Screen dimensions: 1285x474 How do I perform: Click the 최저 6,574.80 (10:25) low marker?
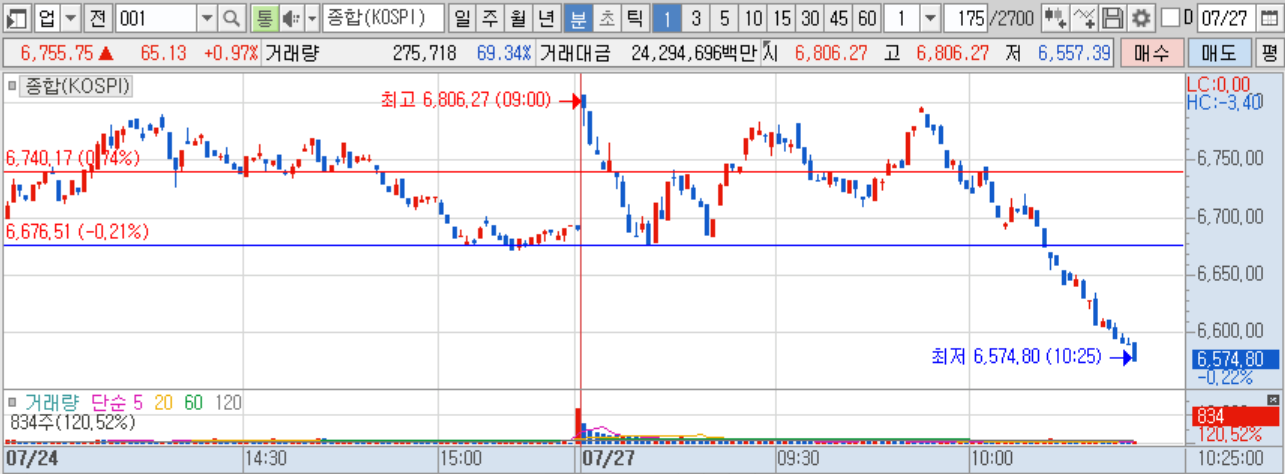coord(1016,355)
